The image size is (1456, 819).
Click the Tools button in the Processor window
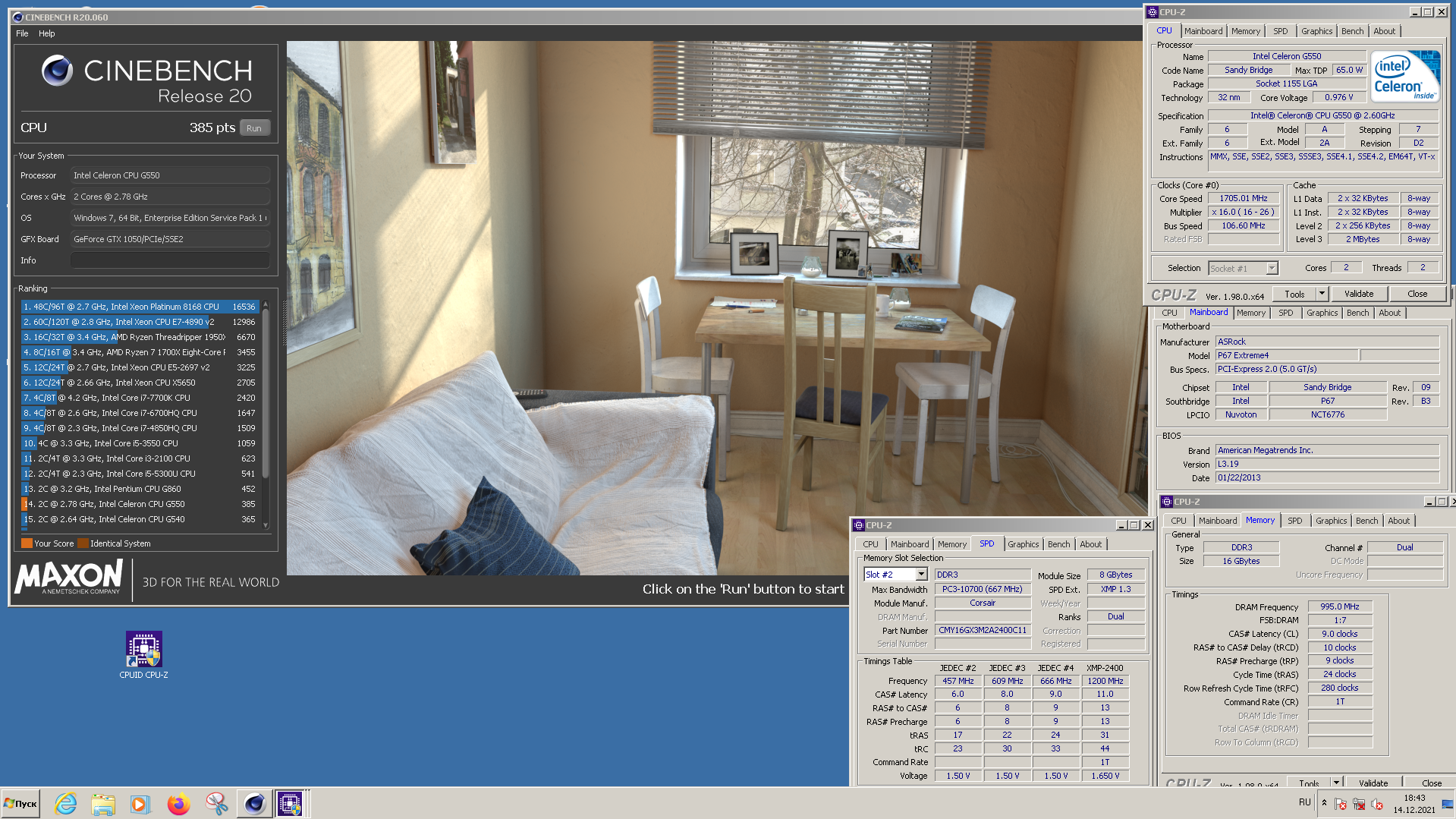1294,294
